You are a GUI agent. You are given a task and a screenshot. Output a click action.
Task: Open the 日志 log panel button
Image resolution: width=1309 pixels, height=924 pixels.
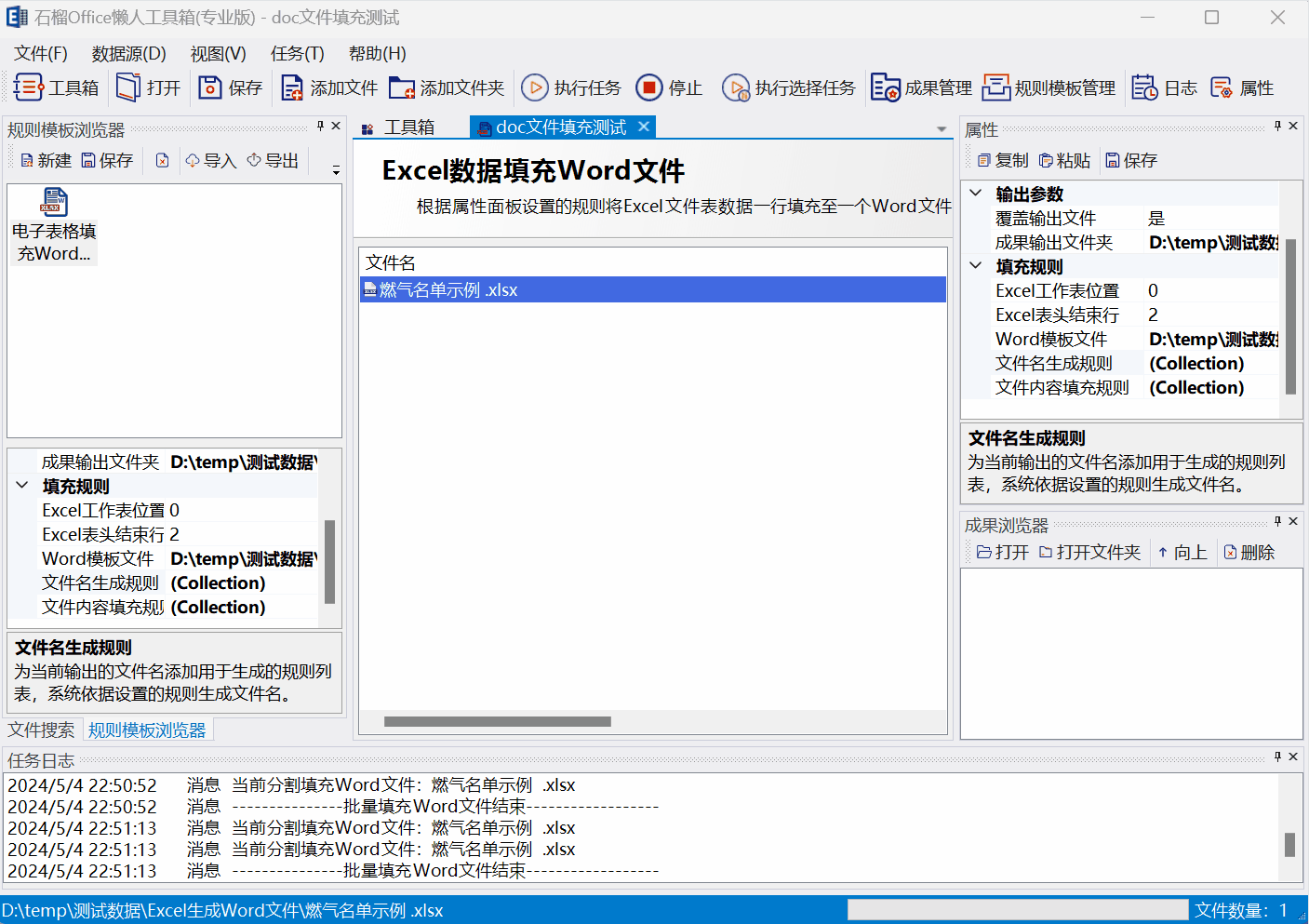point(1164,87)
